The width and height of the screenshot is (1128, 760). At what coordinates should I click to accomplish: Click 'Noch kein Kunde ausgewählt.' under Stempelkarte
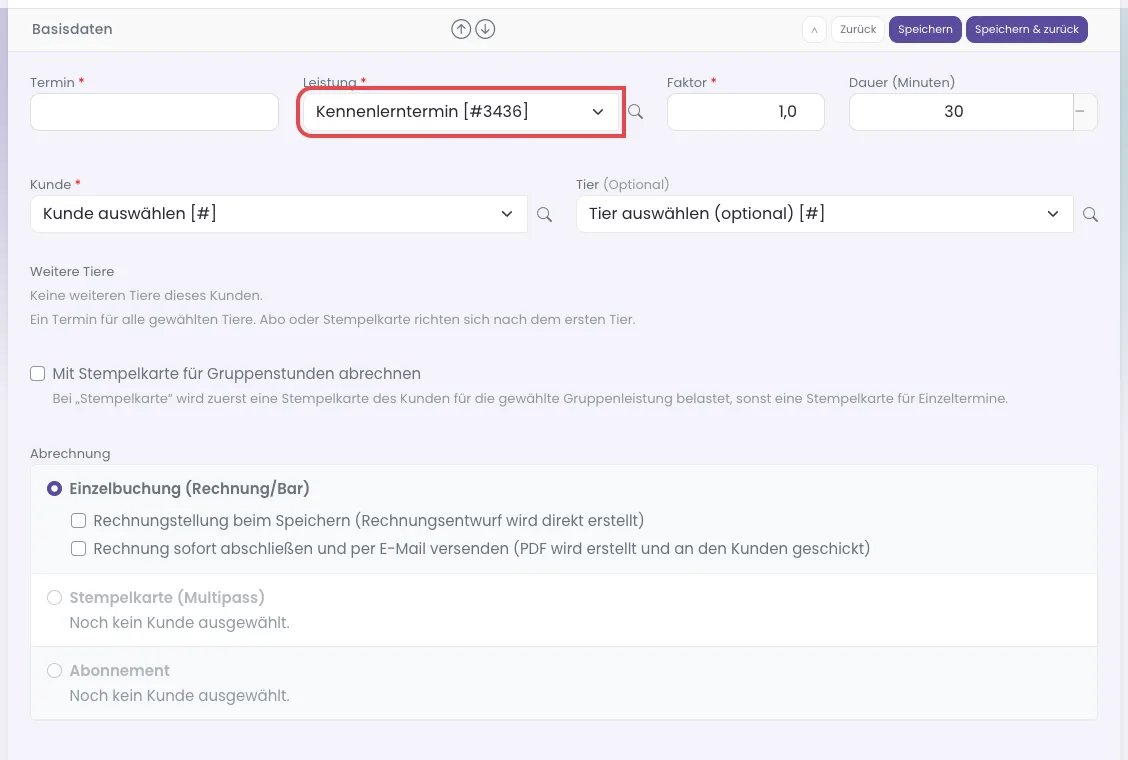coord(179,623)
